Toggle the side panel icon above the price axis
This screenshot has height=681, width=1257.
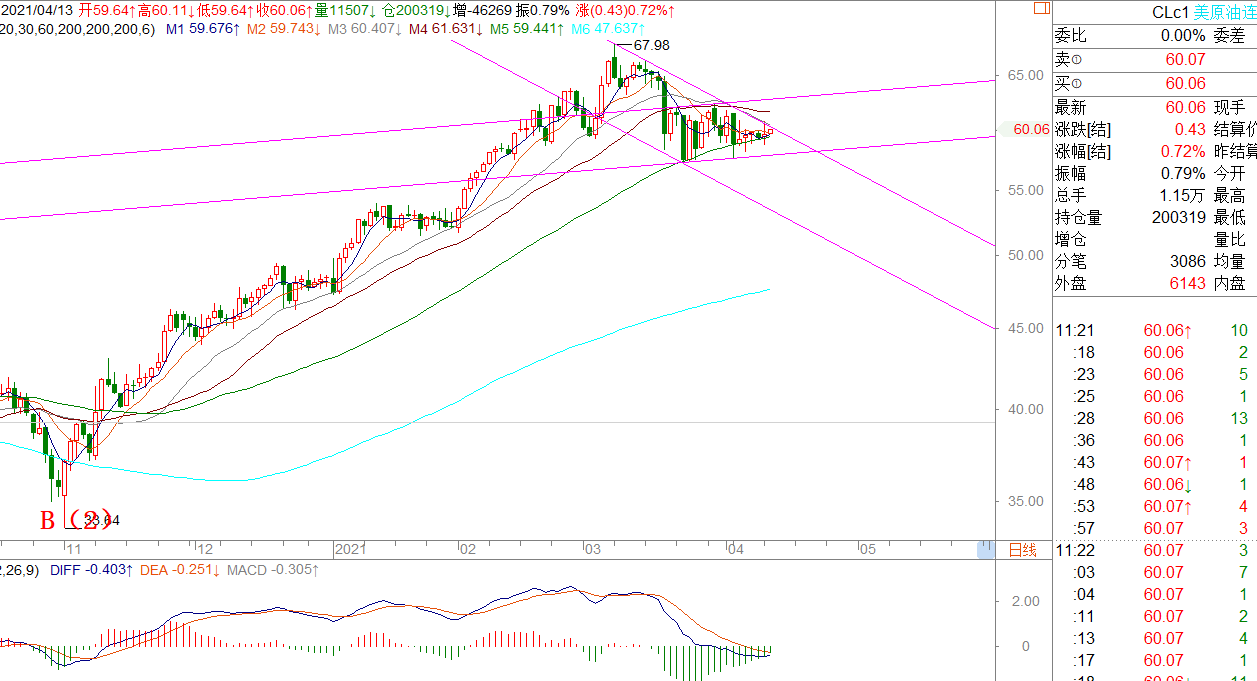[1040, 9]
